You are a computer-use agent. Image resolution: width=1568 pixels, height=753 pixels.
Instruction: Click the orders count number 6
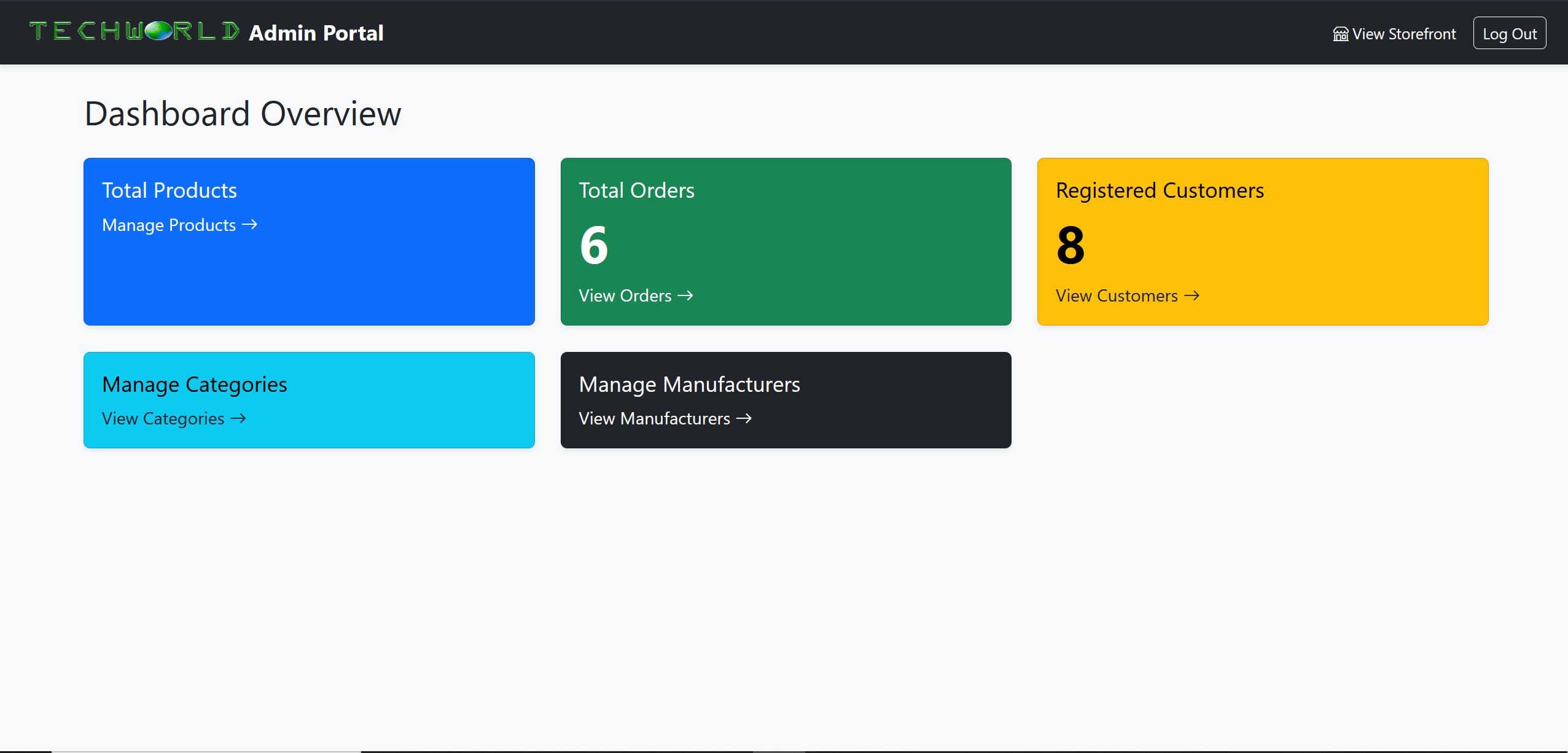pyautogui.click(x=593, y=245)
